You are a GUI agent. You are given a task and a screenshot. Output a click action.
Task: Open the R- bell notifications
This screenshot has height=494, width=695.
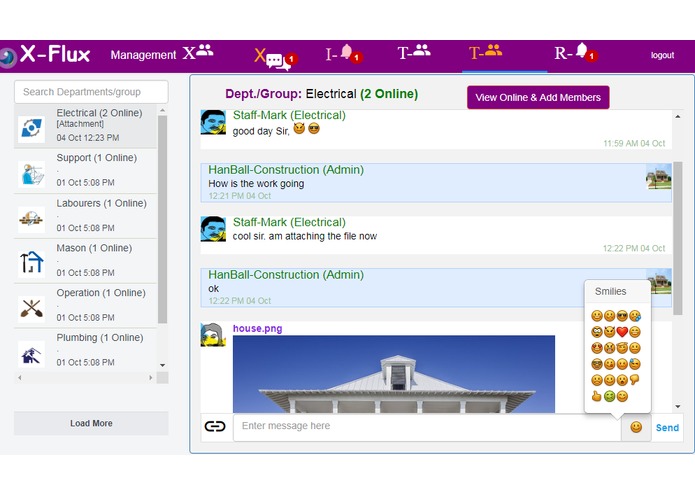(576, 53)
